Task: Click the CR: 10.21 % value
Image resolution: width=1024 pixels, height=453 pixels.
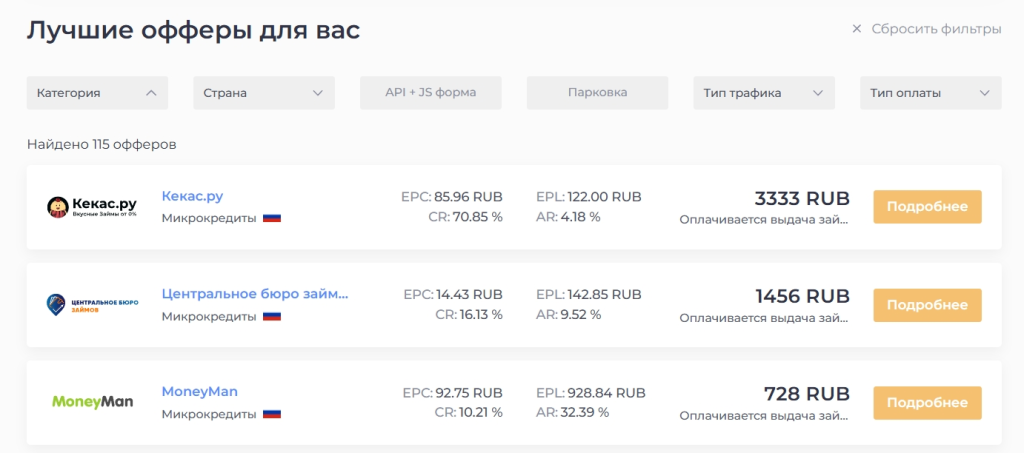Action: click(468, 413)
